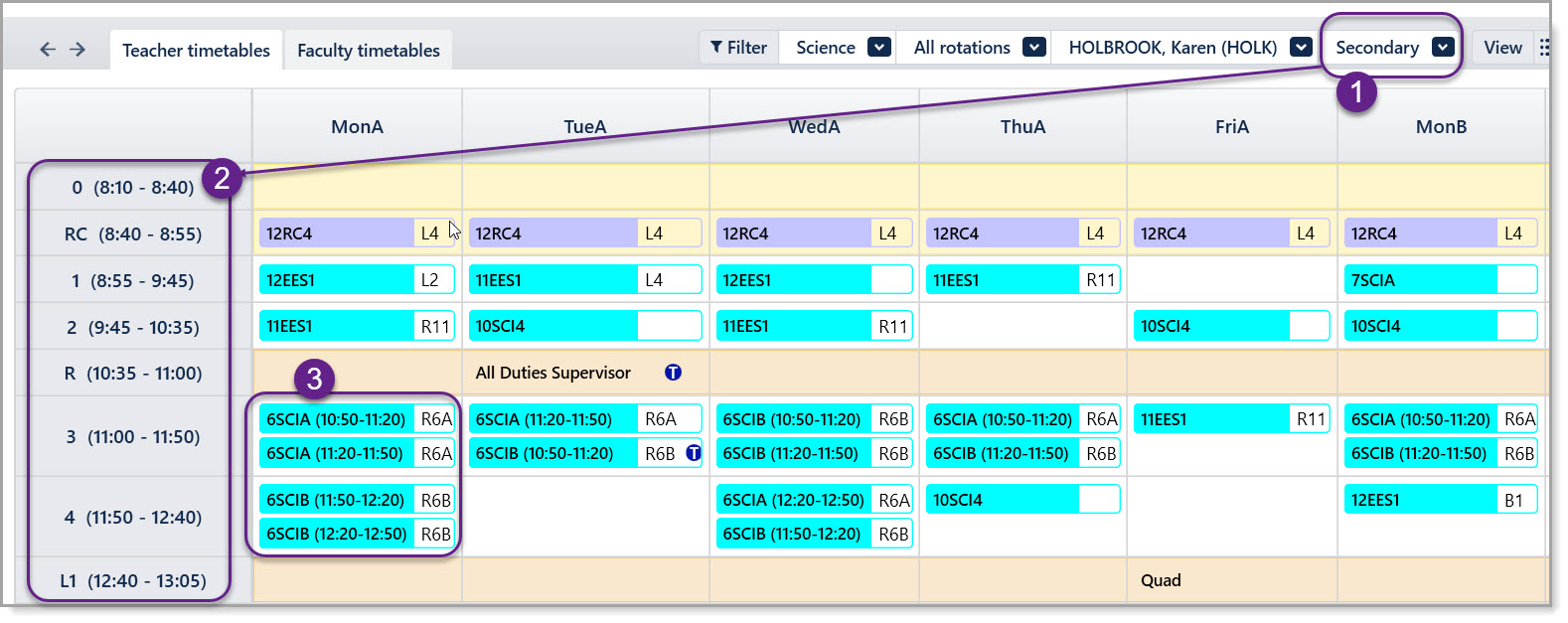Click the WedA column header

point(815,126)
